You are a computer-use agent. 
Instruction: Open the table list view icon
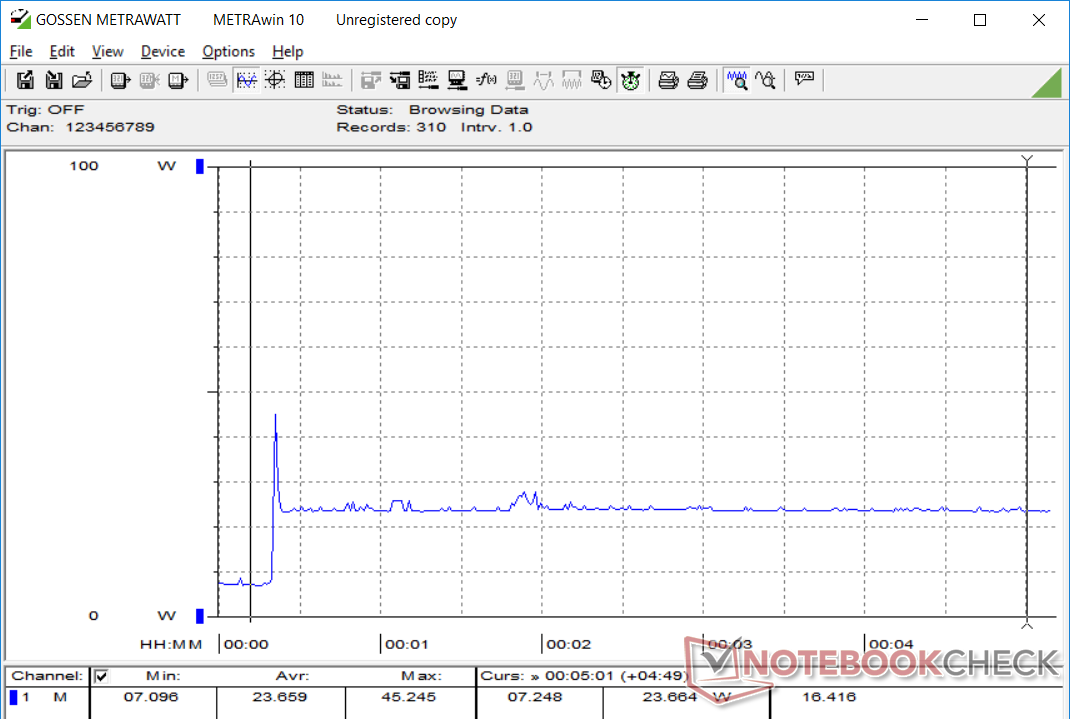click(304, 80)
